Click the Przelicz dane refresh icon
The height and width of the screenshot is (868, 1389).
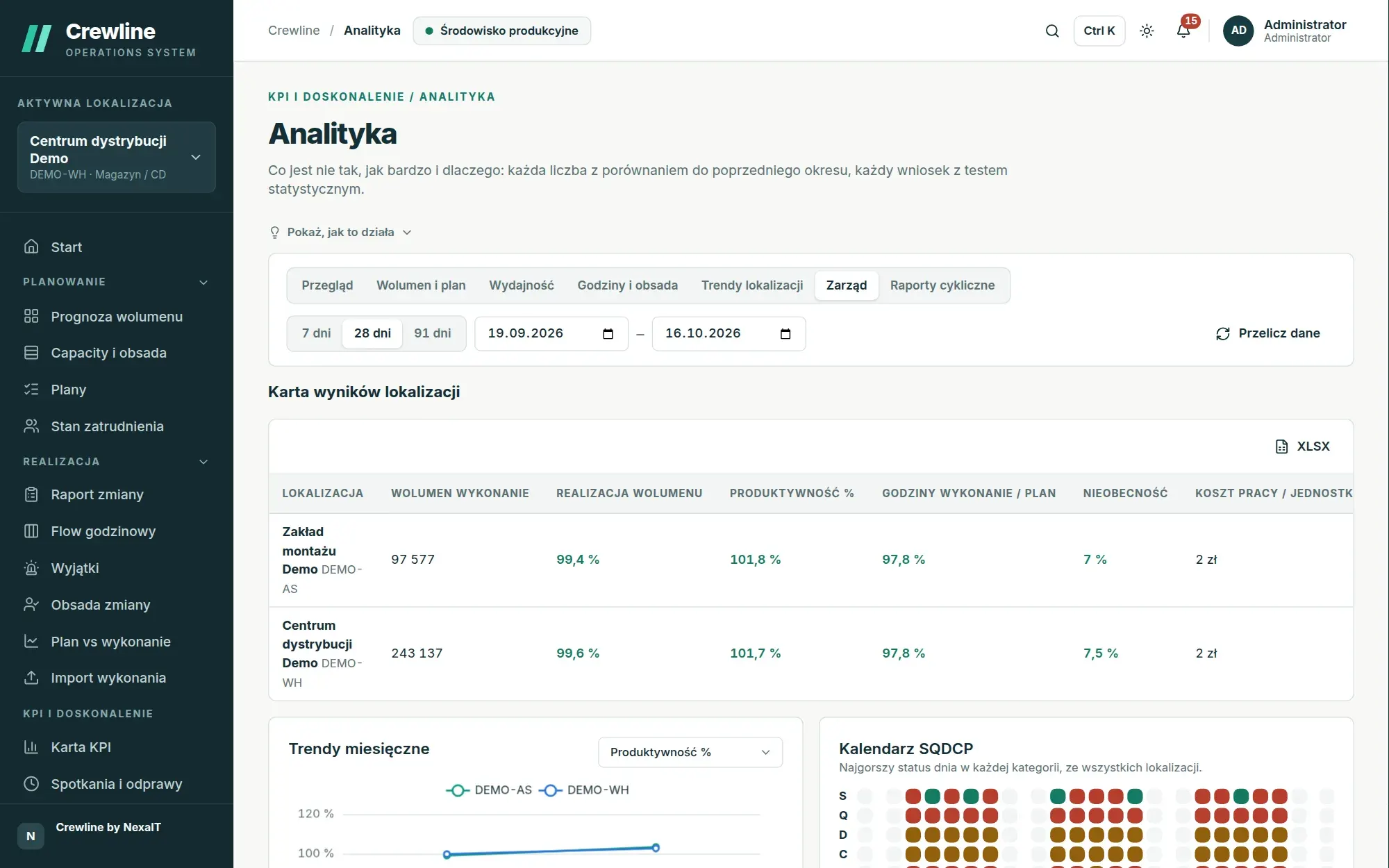1223,334
